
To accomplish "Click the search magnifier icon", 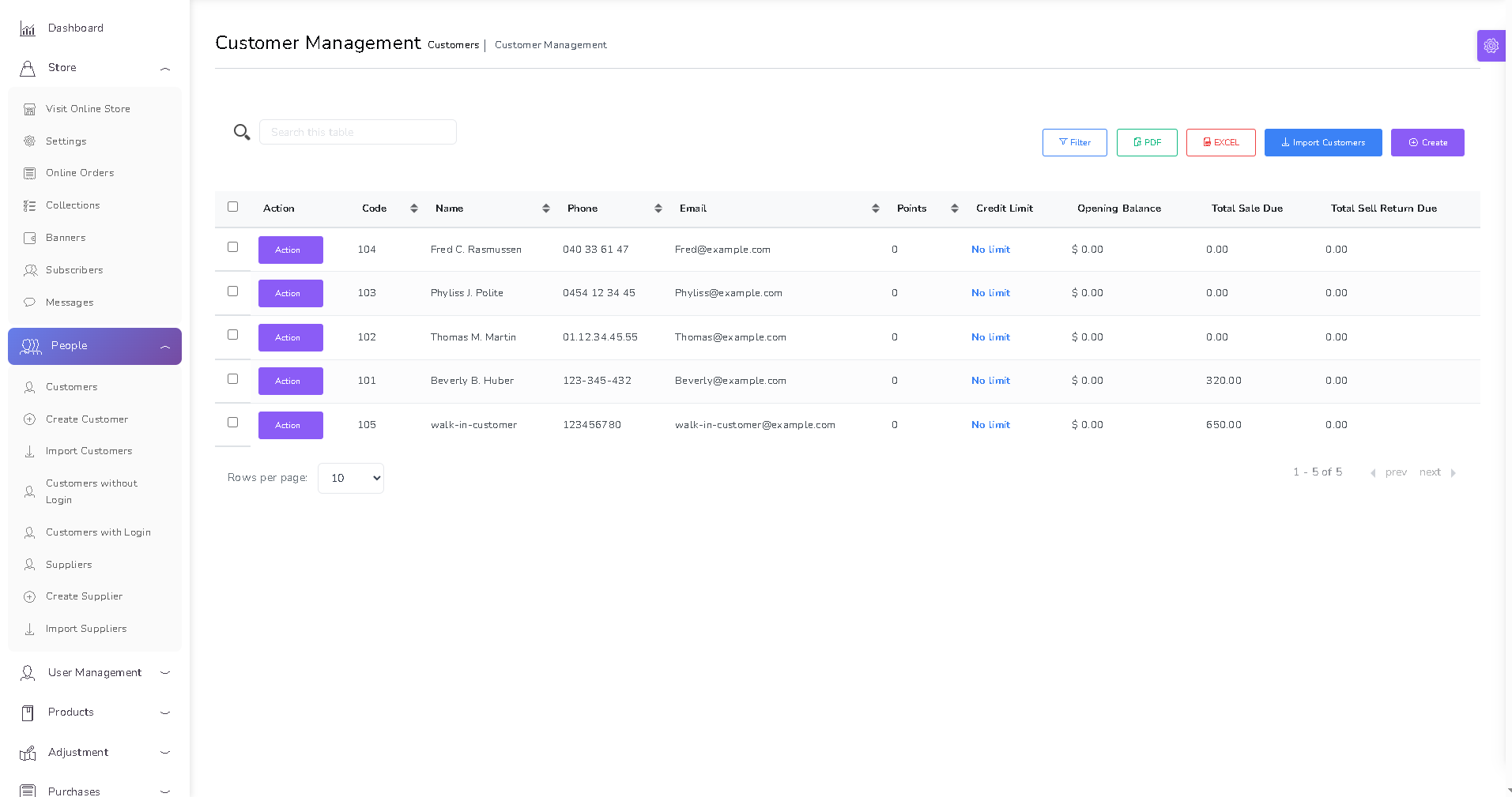I will click(x=242, y=132).
